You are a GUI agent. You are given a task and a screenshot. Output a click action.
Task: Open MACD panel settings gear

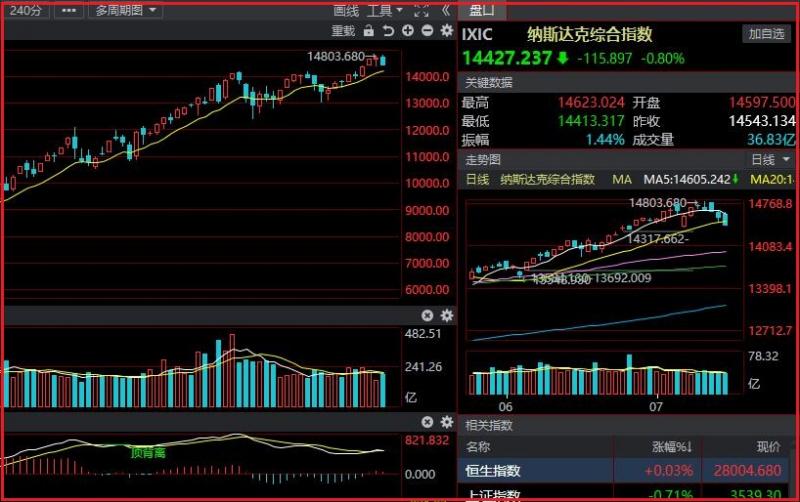447,422
